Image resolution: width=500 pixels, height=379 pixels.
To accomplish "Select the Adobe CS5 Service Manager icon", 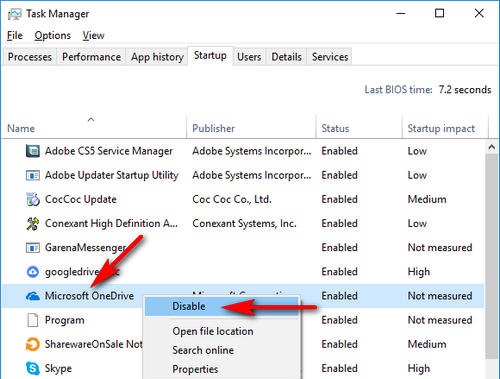I will tap(33, 151).
